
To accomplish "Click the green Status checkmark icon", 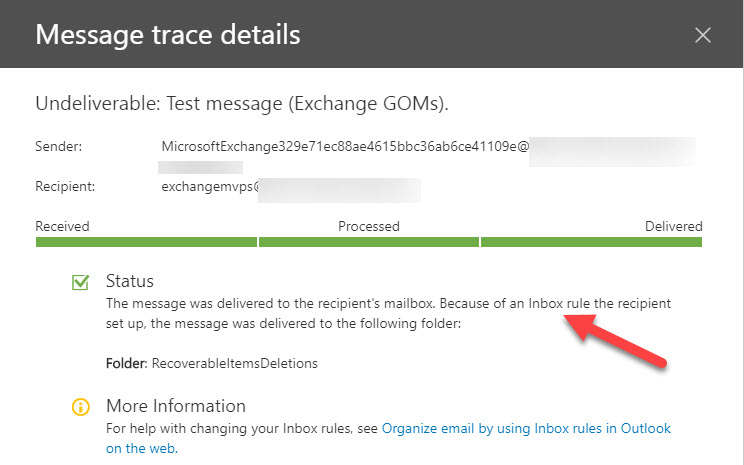I will pyautogui.click(x=80, y=283).
